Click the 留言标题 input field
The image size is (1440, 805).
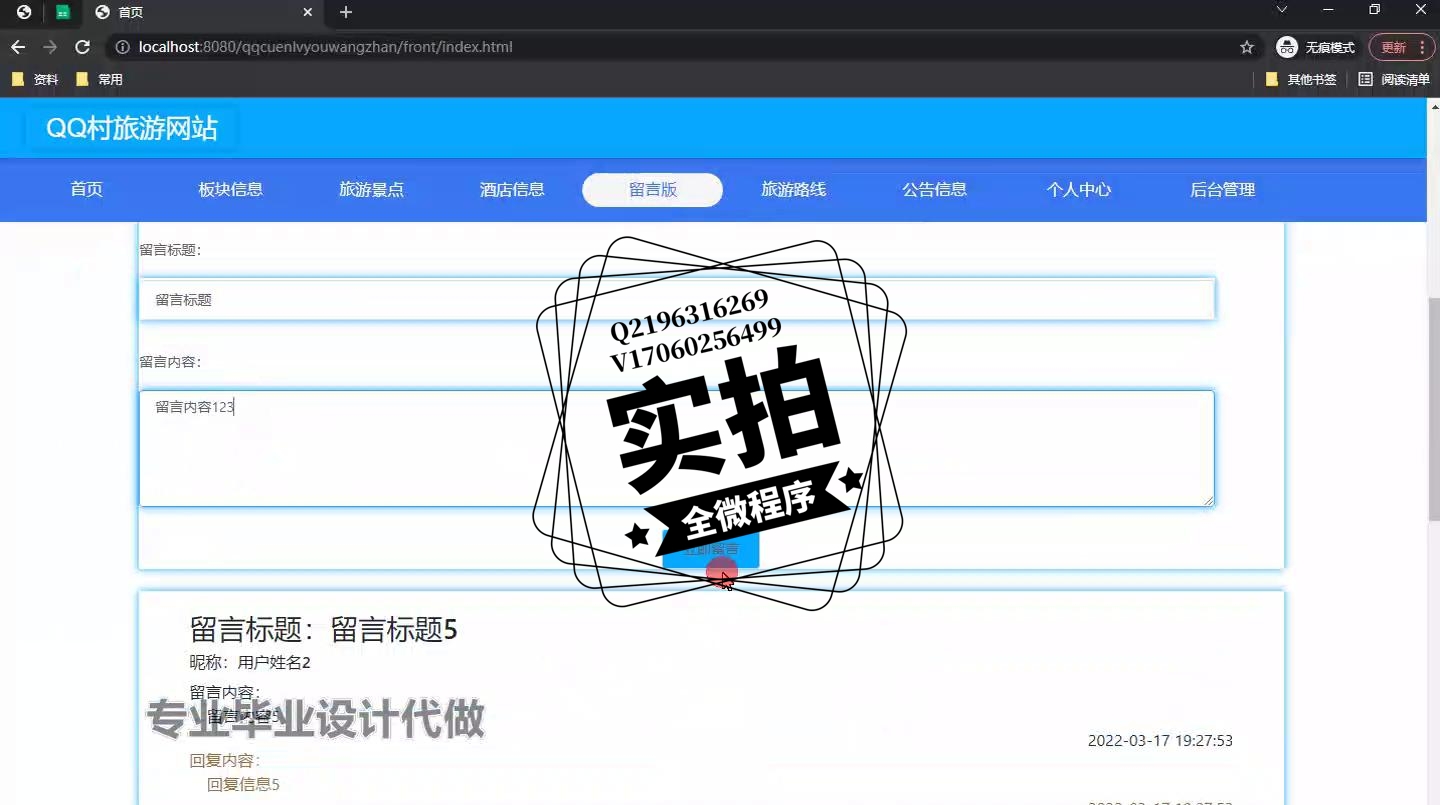click(677, 299)
